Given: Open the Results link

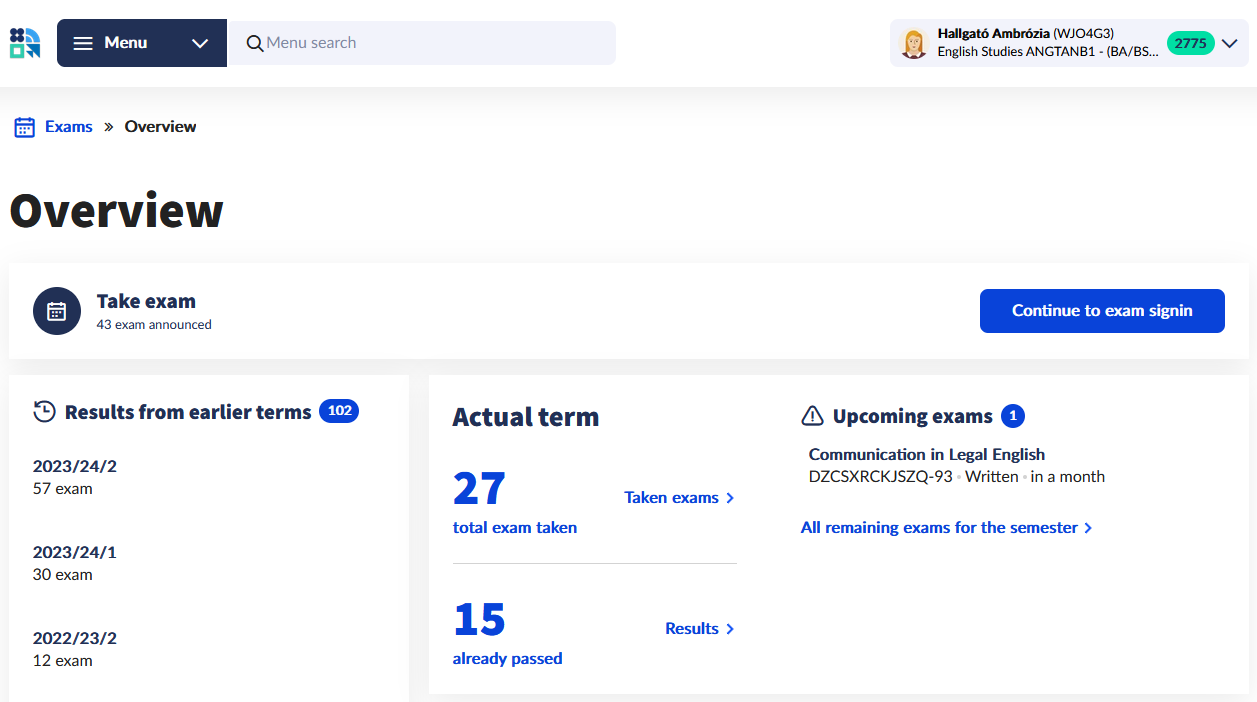Looking at the screenshot, I should pyautogui.click(x=699, y=629).
